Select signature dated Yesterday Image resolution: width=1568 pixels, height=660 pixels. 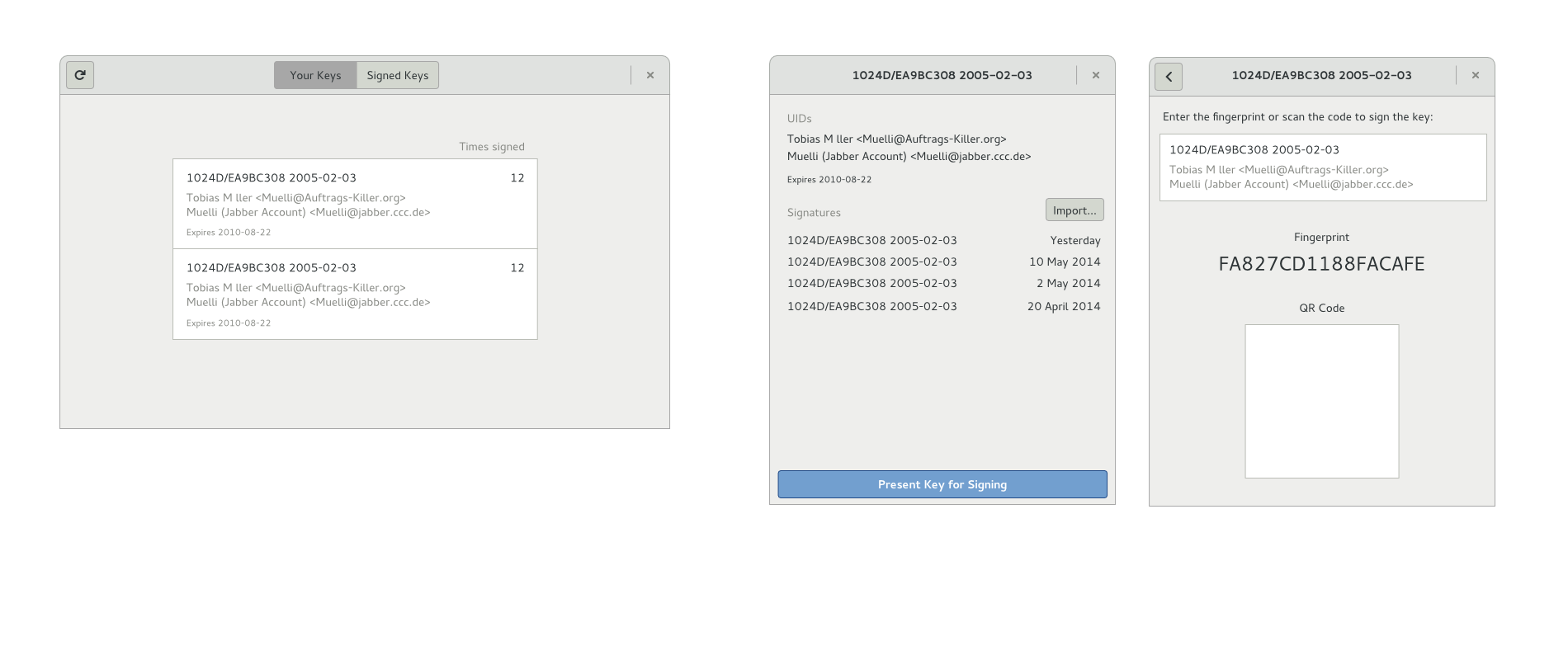[943, 240]
